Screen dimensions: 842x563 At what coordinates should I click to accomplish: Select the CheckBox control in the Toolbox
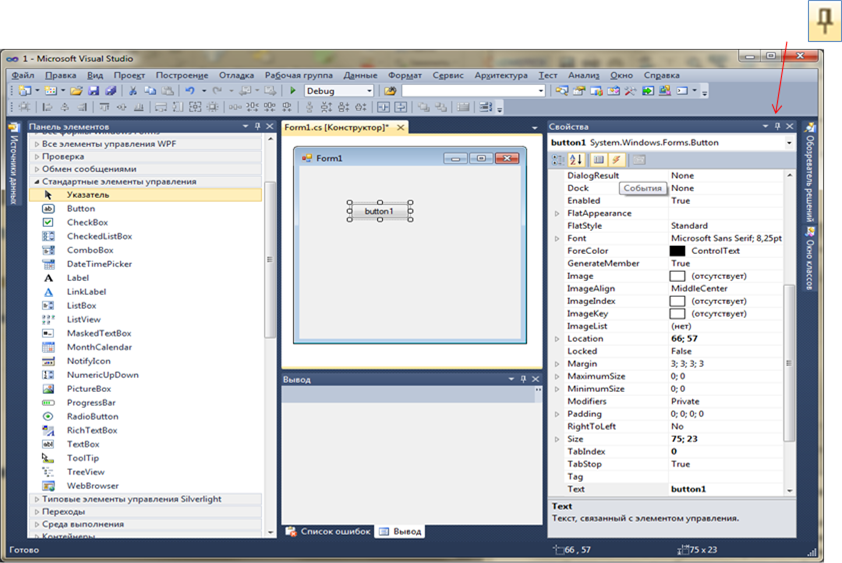[87, 223]
